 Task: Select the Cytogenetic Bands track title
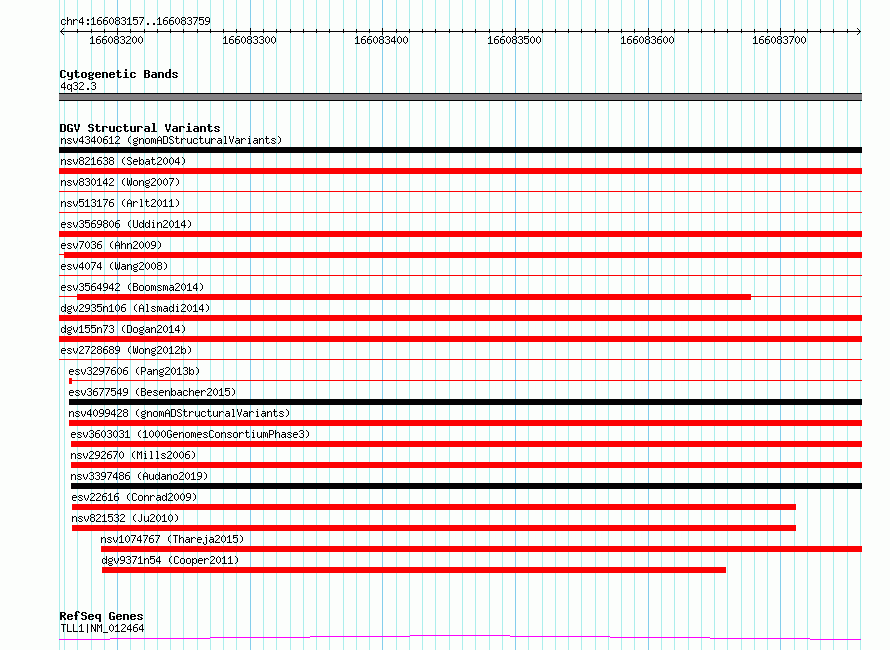[x=119, y=74]
